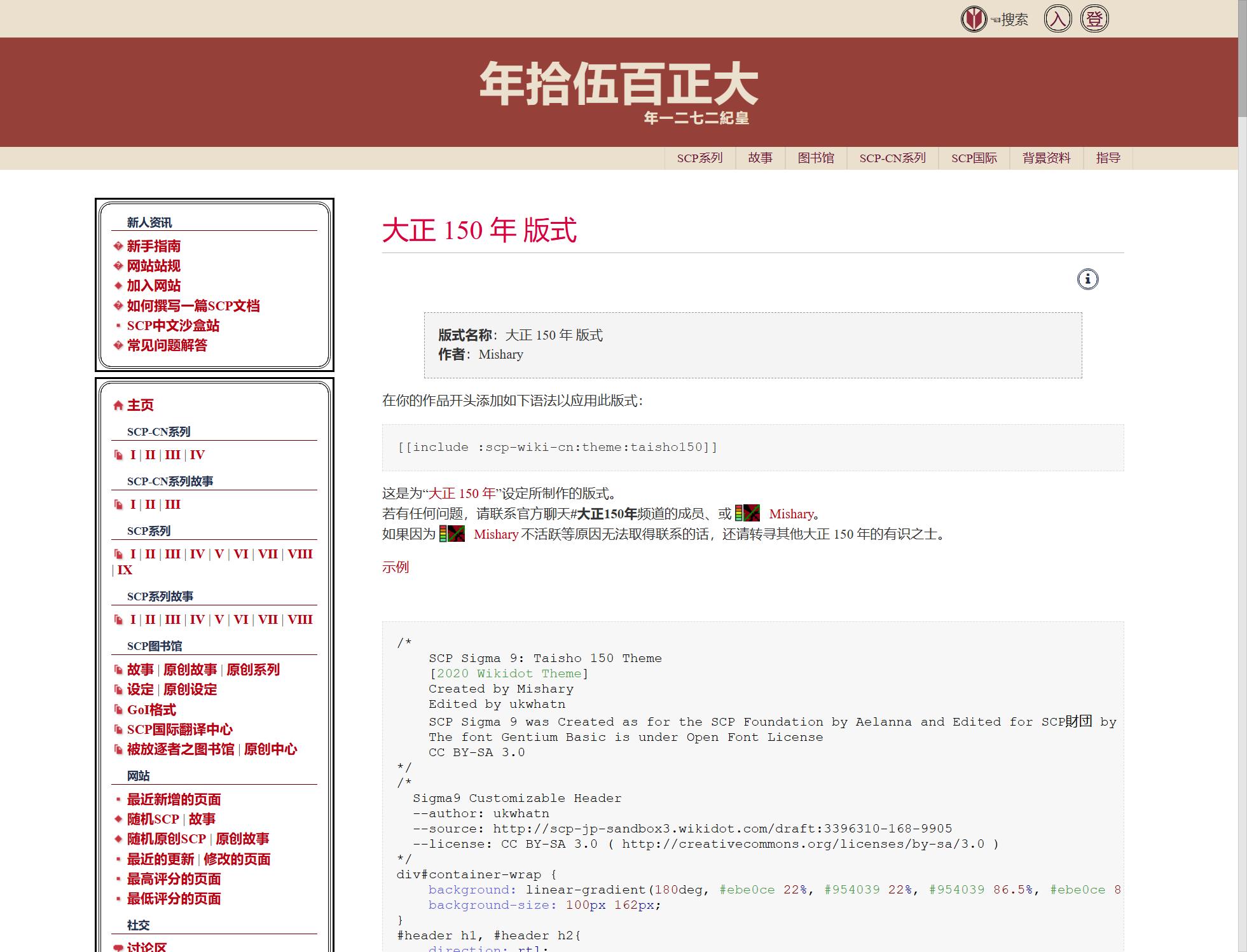This screenshot has width=1247, height=952.
Task: Click the circular 入 join button
Action: (x=1058, y=19)
